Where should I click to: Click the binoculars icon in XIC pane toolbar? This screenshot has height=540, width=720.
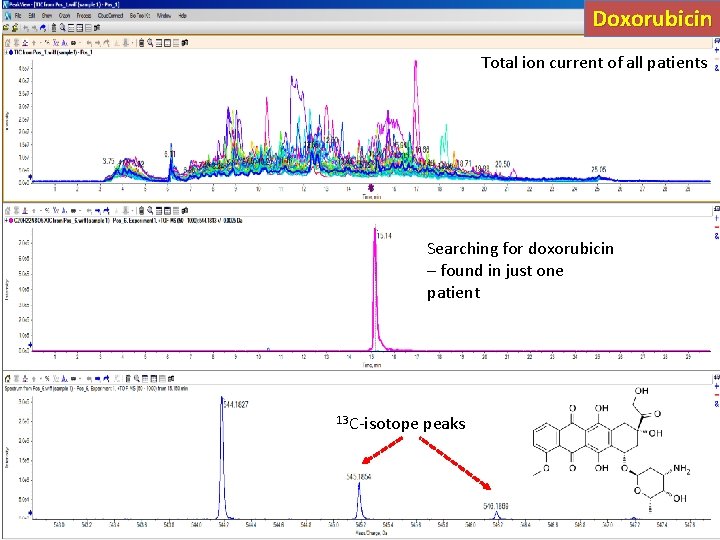pos(185,211)
